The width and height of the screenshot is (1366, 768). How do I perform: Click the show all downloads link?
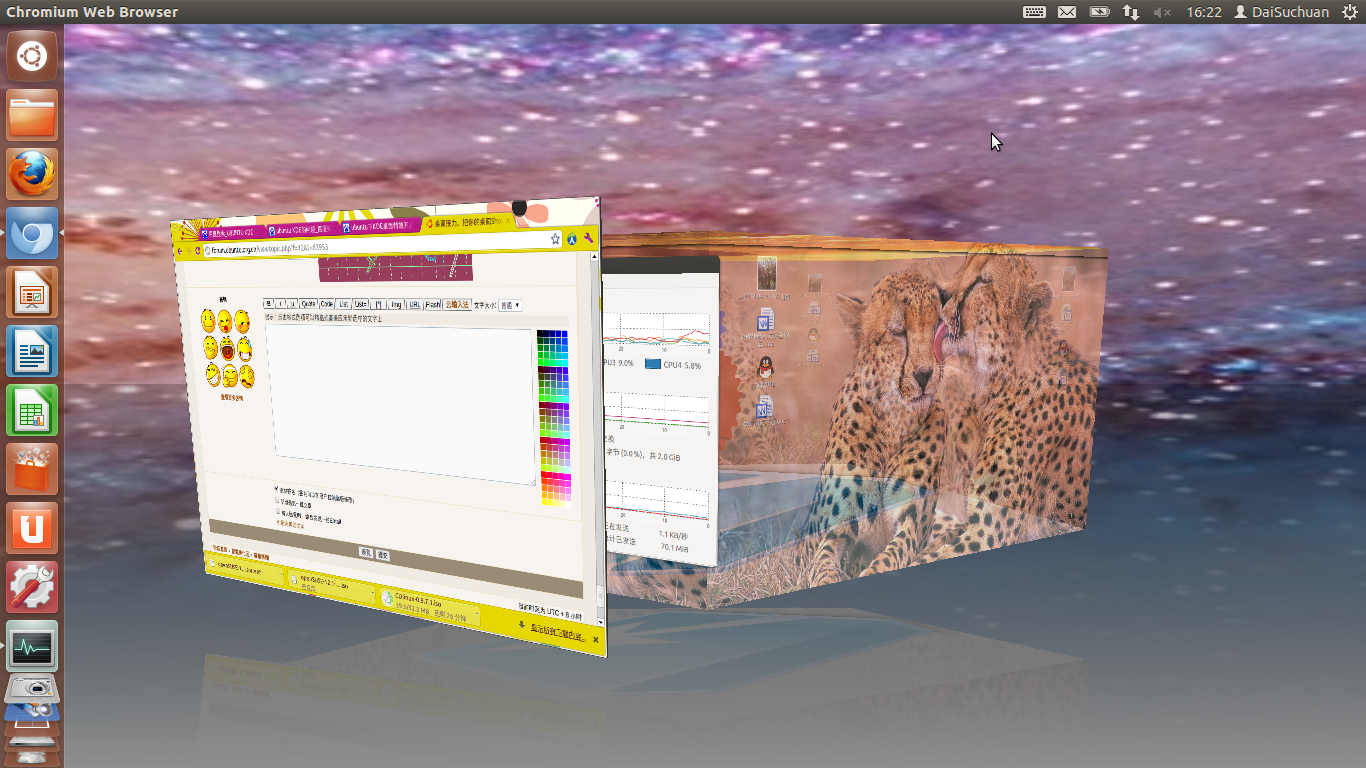[x=557, y=632]
